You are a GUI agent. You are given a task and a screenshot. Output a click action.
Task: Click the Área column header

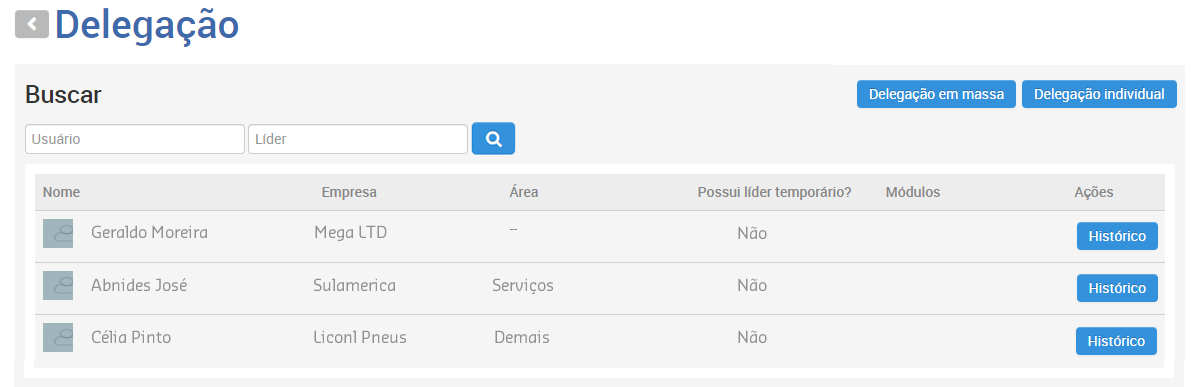(x=523, y=192)
